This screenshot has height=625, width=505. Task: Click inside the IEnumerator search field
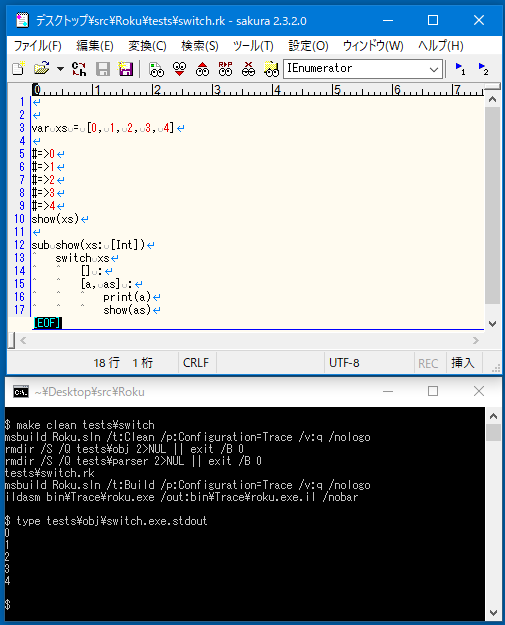[355, 69]
